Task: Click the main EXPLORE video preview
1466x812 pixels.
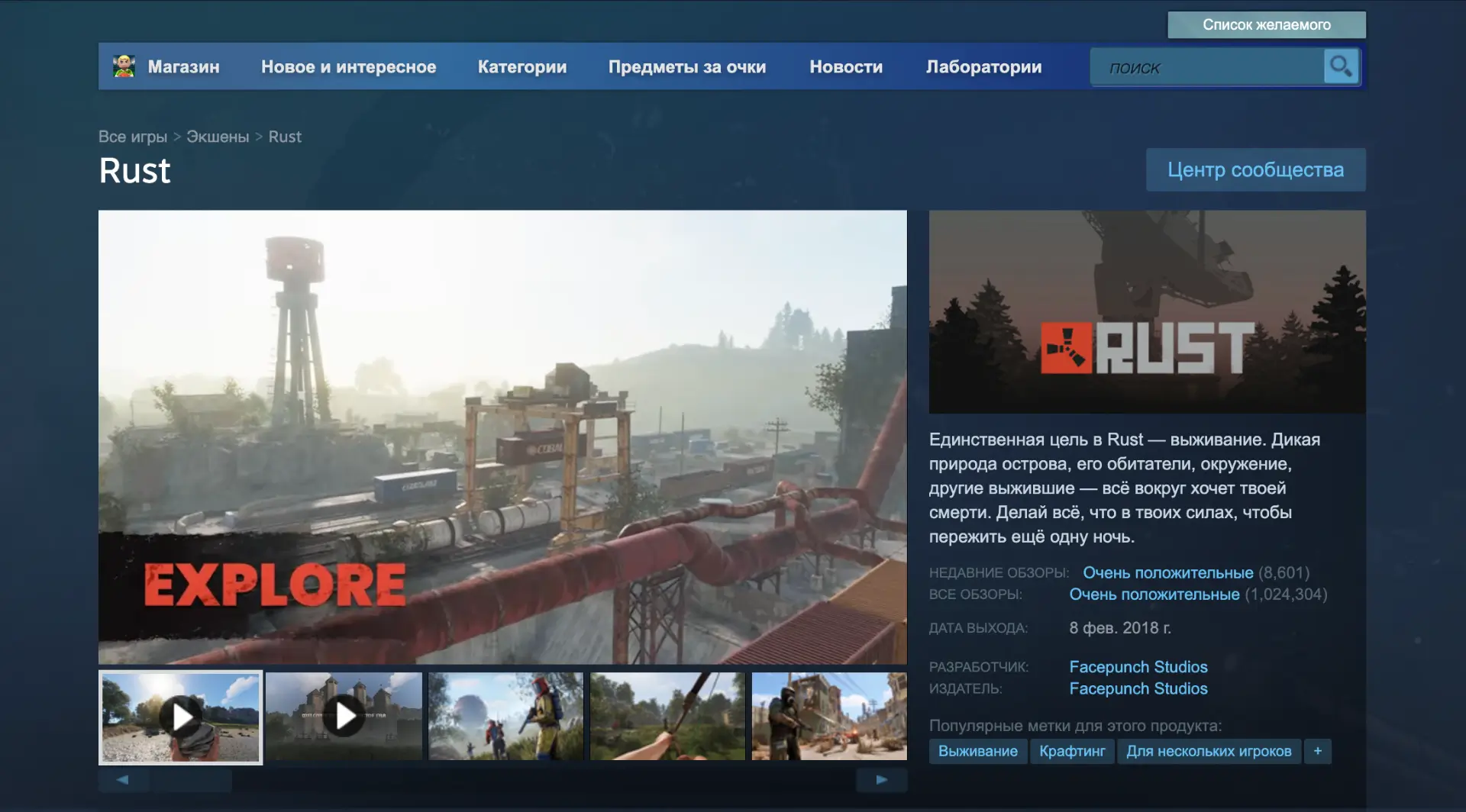Action: coord(502,437)
